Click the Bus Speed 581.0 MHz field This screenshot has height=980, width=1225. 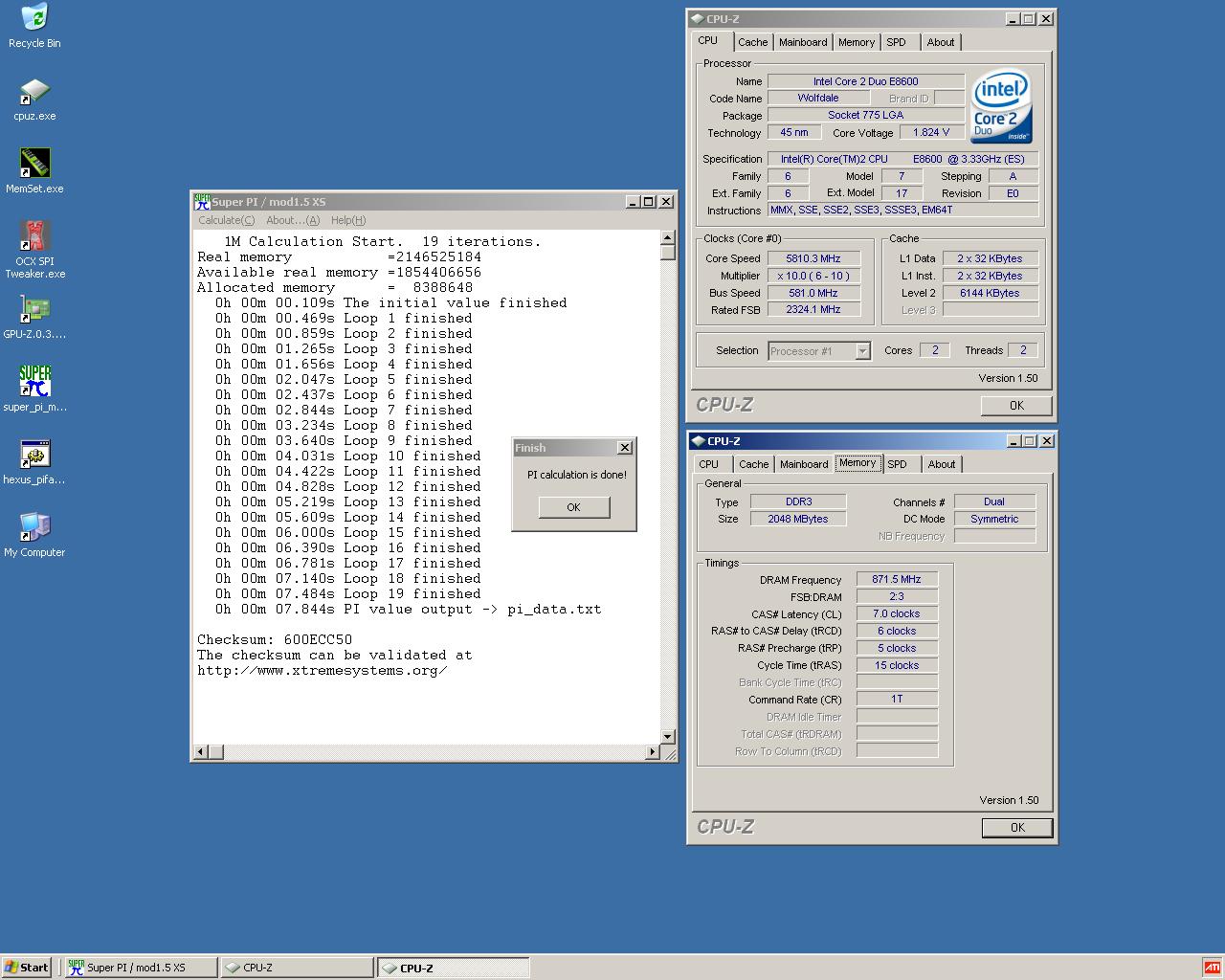(813, 293)
